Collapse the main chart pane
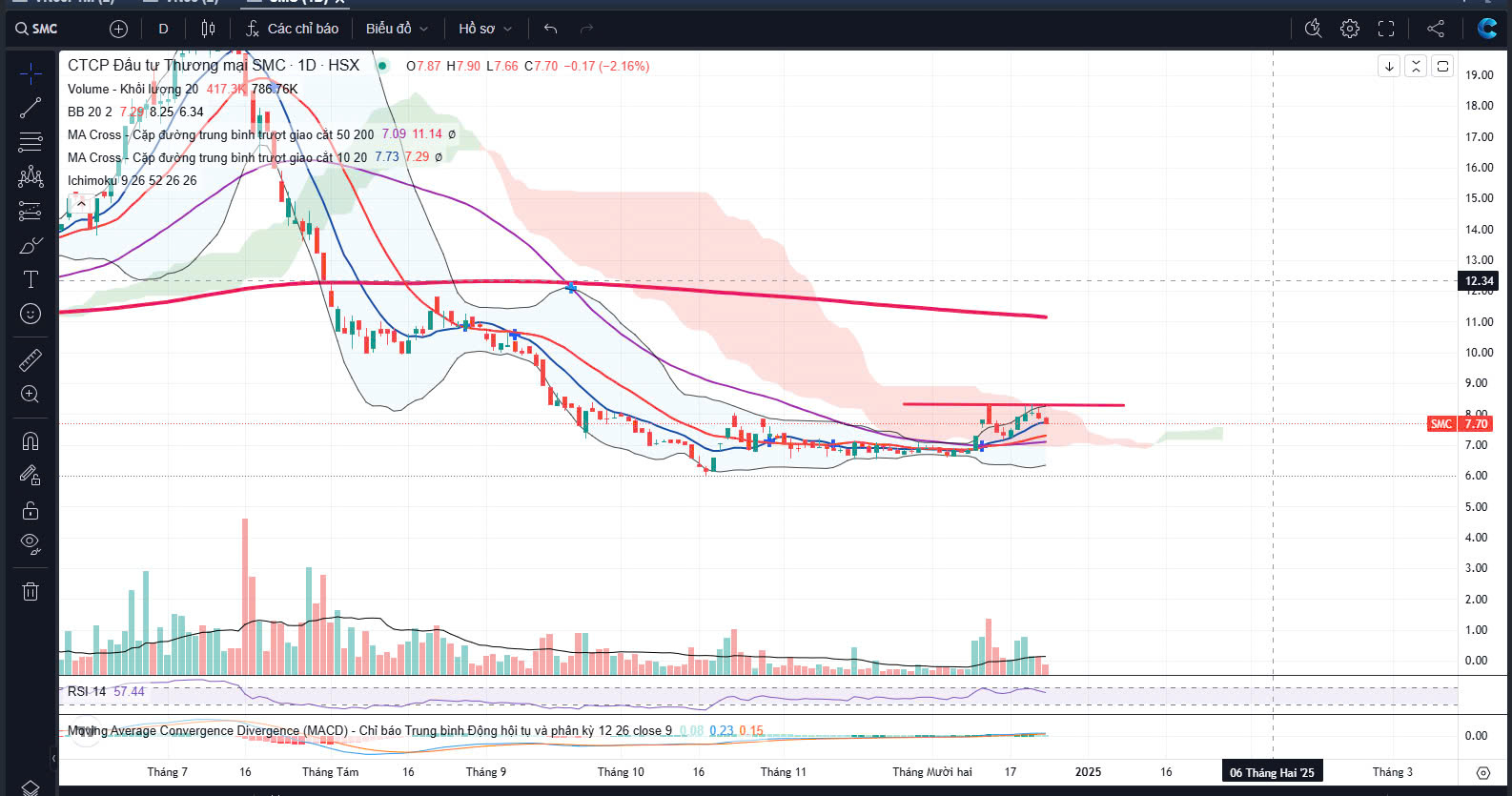 pos(1416,66)
